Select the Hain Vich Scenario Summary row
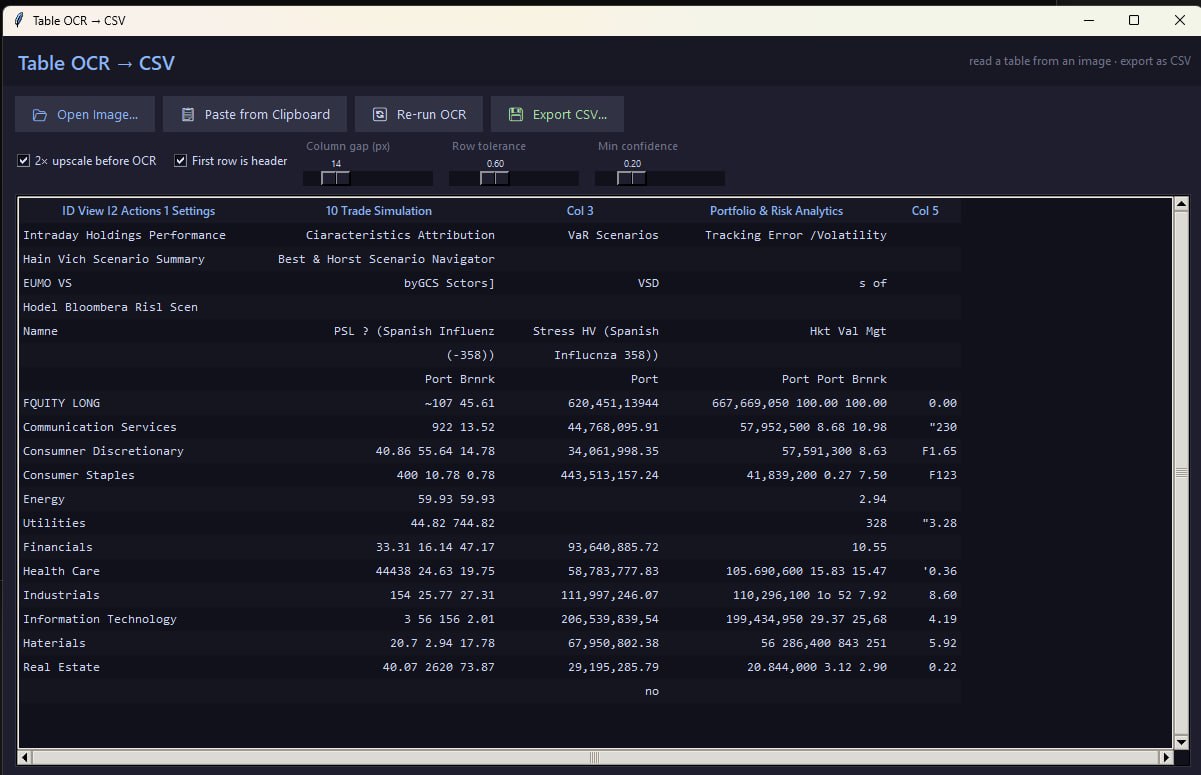This screenshot has width=1201, height=775. point(490,259)
